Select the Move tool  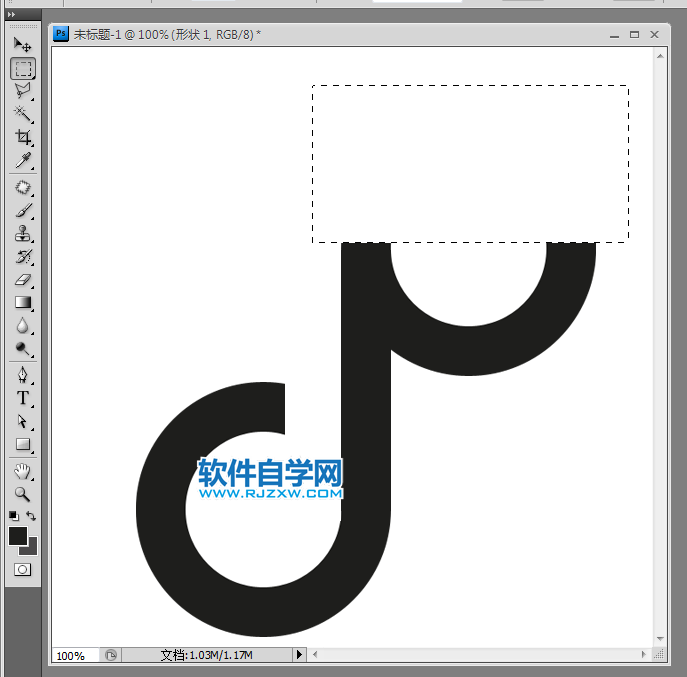tap(23, 45)
